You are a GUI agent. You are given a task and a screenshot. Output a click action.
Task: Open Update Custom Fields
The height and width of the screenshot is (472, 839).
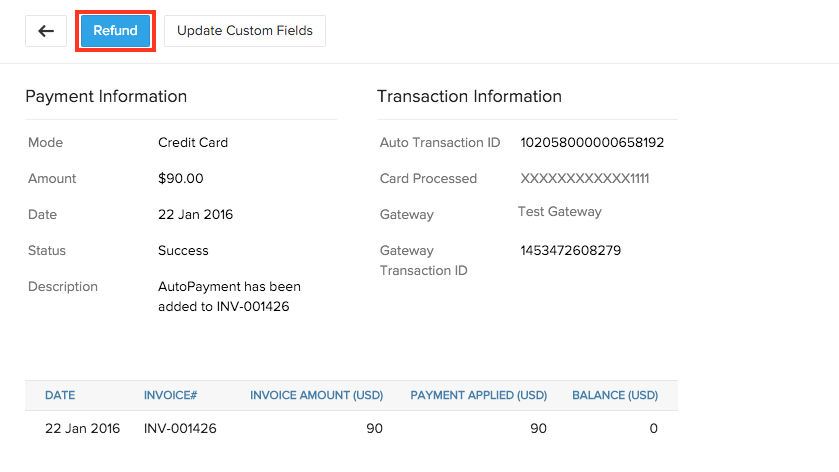245,31
